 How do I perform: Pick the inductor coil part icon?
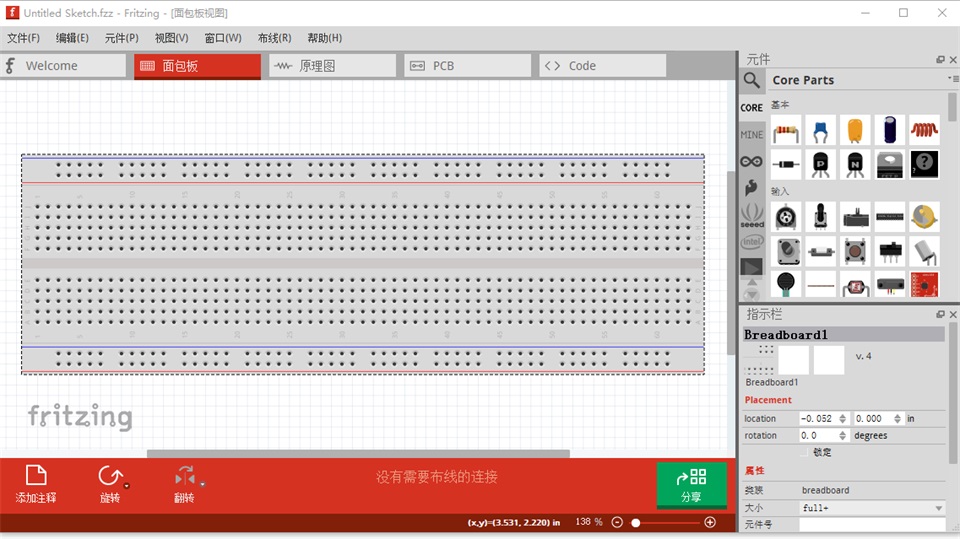tap(924, 131)
